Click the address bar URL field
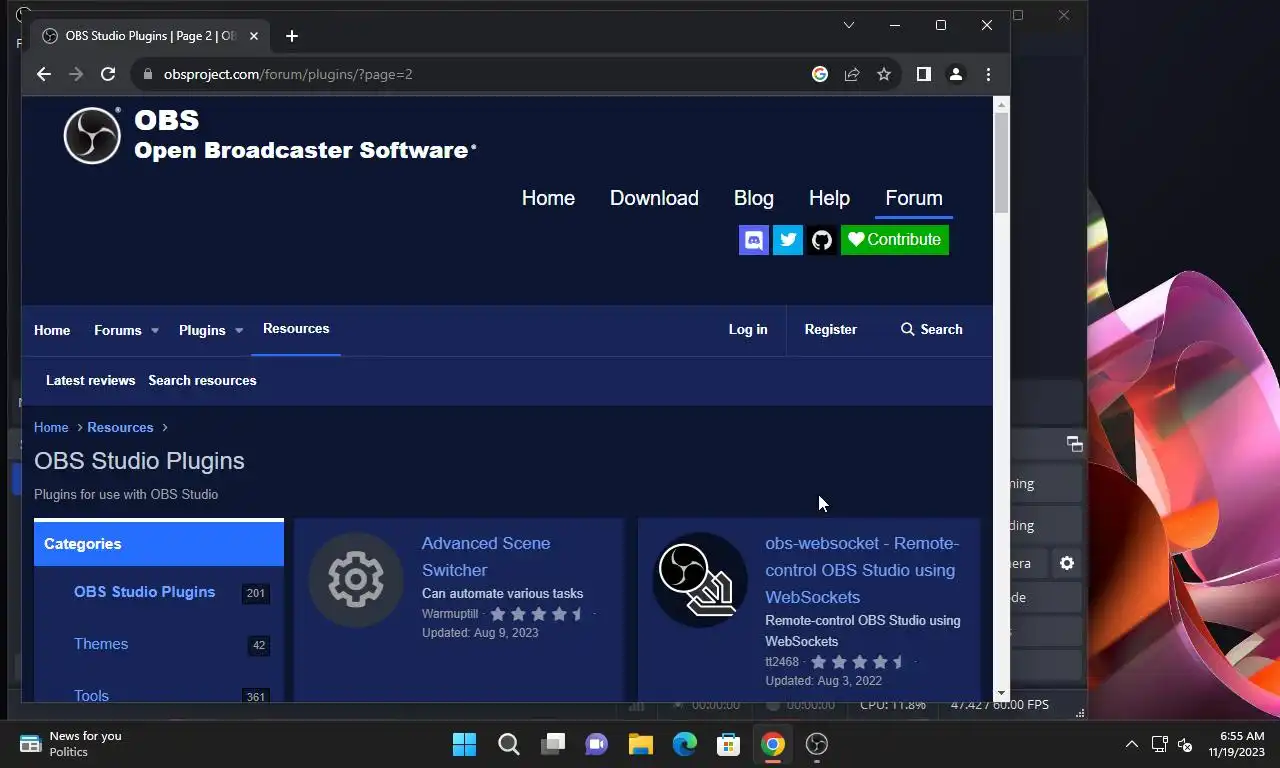1280x768 pixels. 470,74
